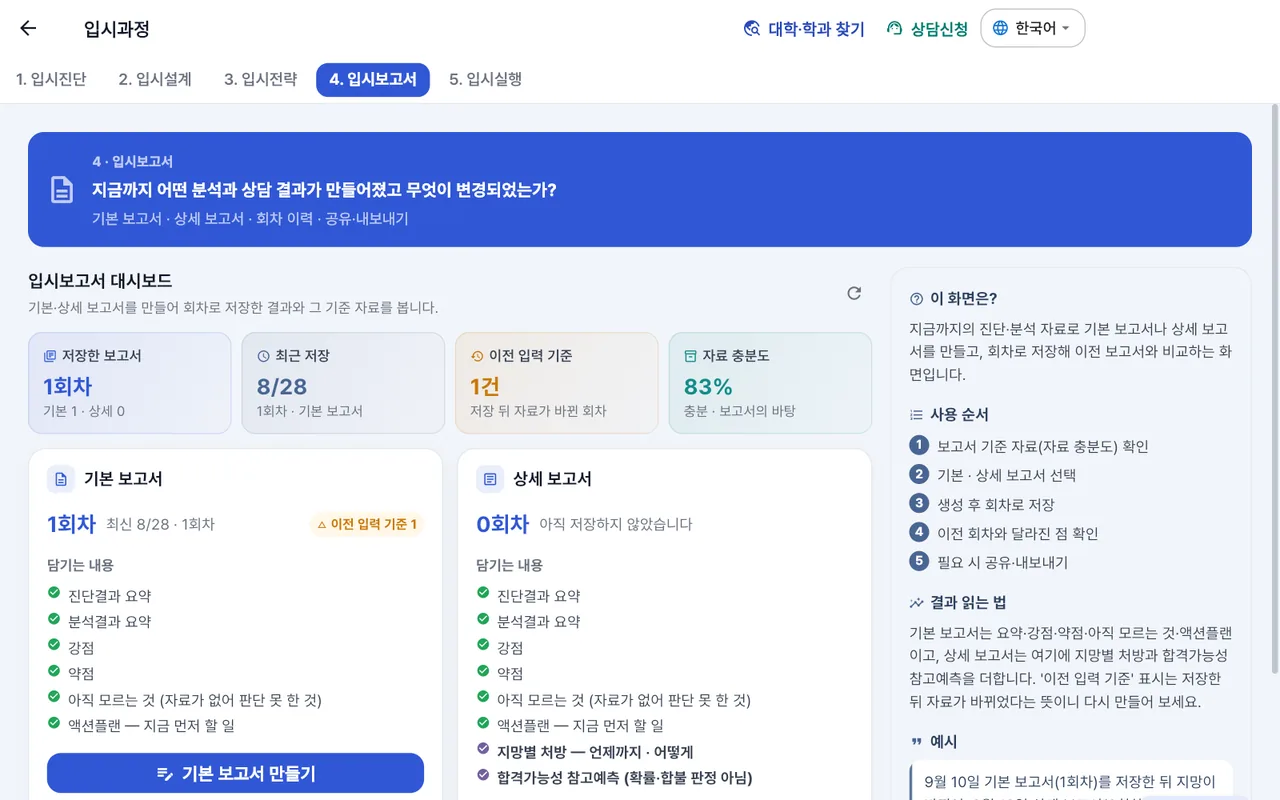This screenshot has height=800, width=1280.
Task: Click the 이전 입력 기준 1 warning badge
Action: 366,524
